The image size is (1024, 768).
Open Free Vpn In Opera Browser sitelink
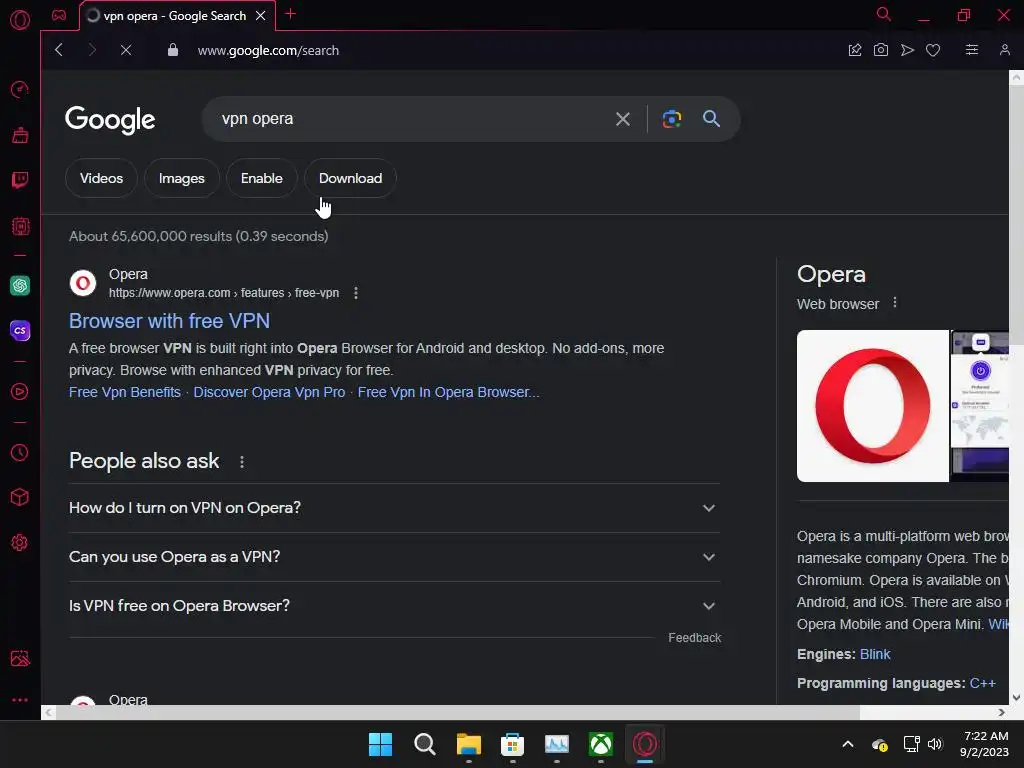coord(448,392)
